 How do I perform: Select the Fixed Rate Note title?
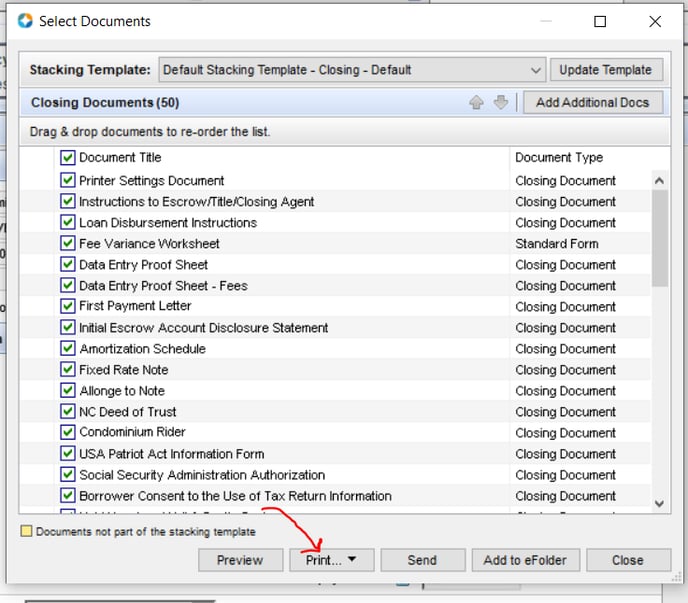click(124, 370)
